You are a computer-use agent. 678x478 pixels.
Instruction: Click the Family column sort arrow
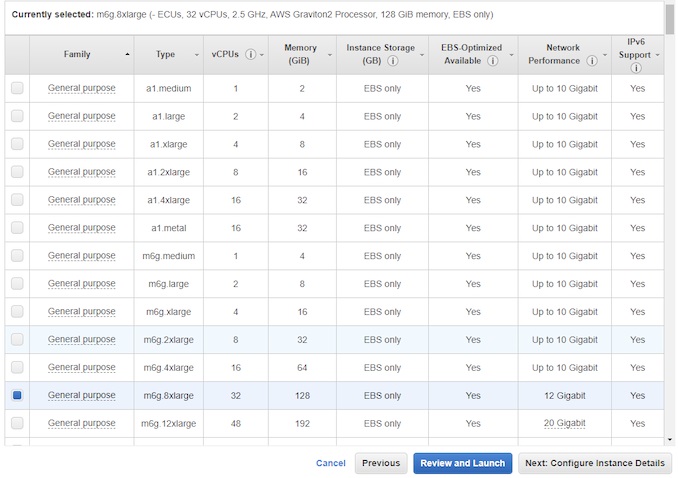pyautogui.click(x=127, y=54)
